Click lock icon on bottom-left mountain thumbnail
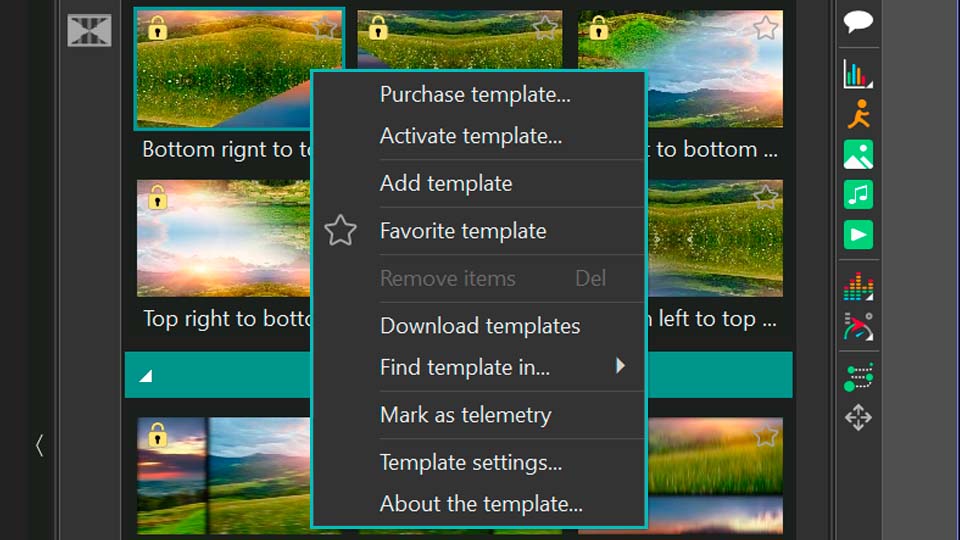 157,435
